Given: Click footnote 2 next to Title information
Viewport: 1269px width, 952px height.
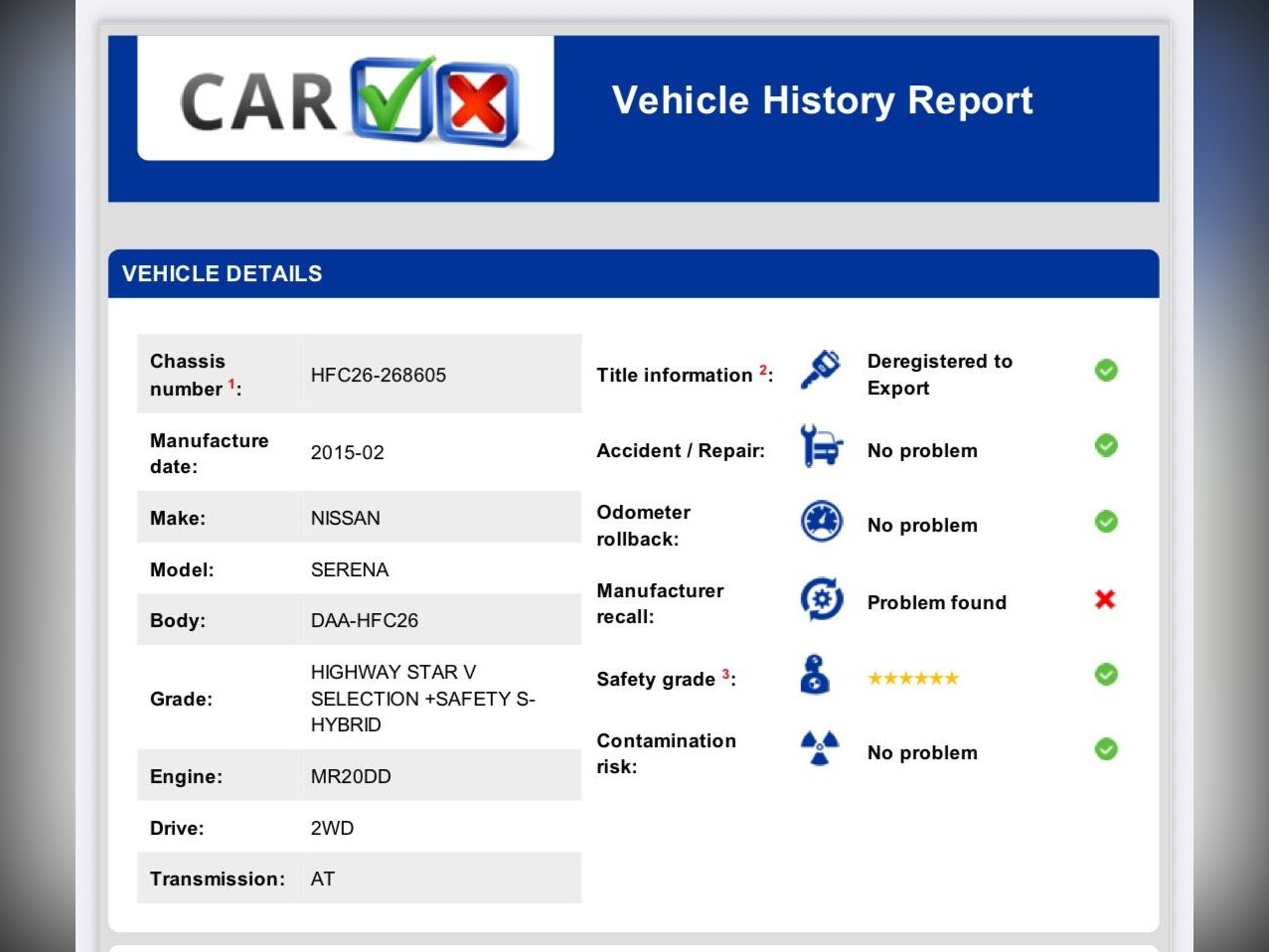Looking at the screenshot, I should [762, 370].
